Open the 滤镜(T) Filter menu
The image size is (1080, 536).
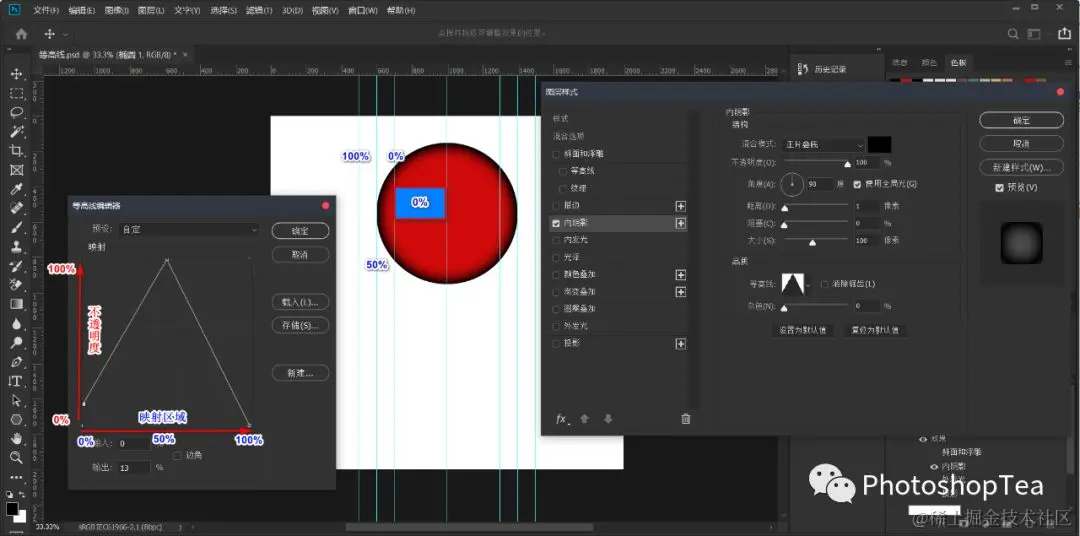[x=260, y=11]
